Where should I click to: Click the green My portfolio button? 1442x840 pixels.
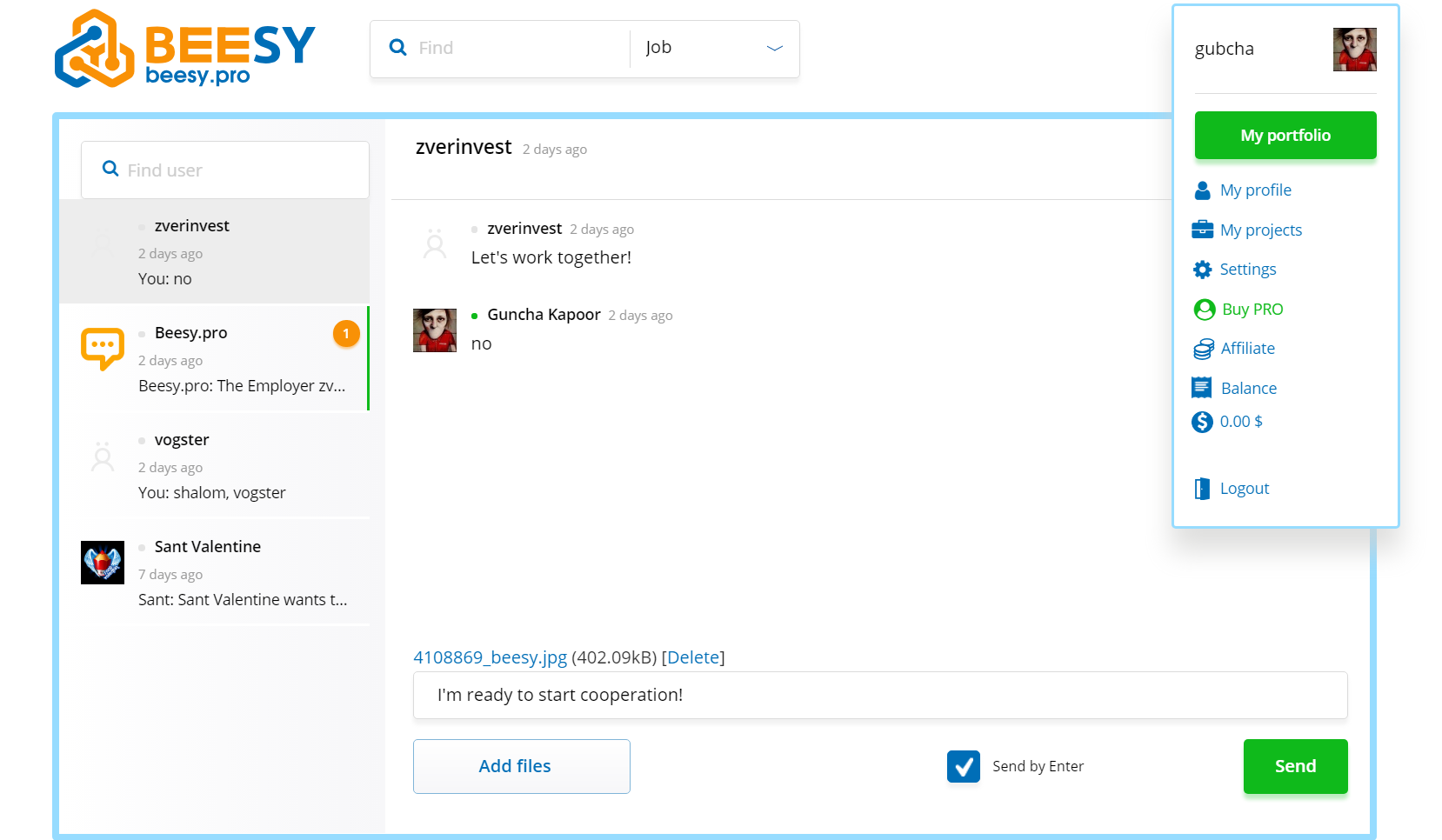tap(1285, 135)
